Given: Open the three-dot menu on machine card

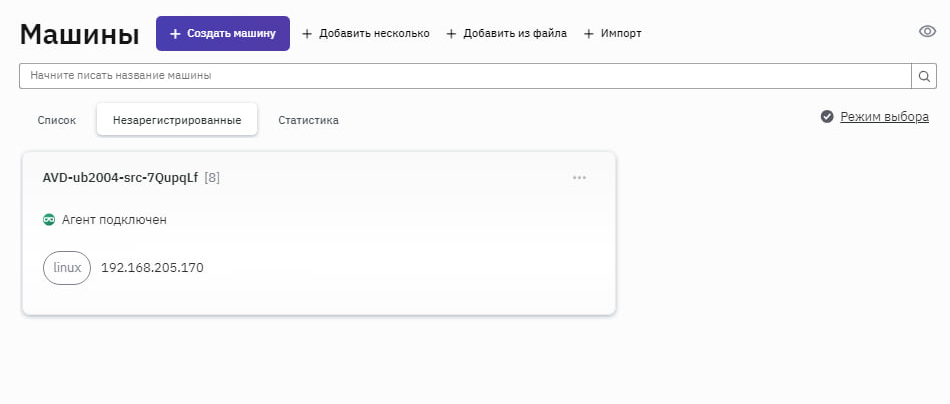Looking at the screenshot, I should tap(579, 178).
